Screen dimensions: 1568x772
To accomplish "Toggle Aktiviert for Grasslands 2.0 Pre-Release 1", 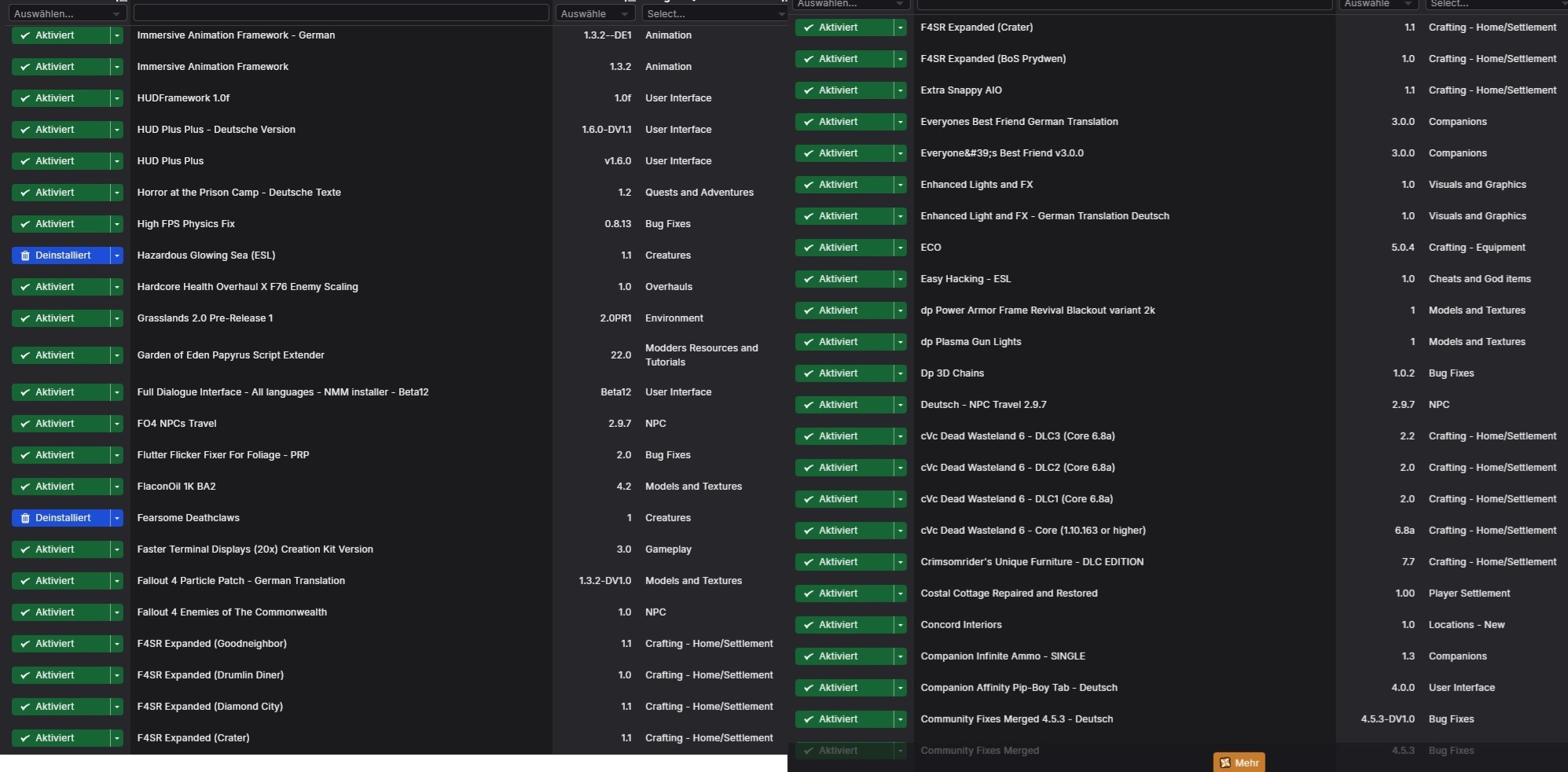I will point(61,318).
